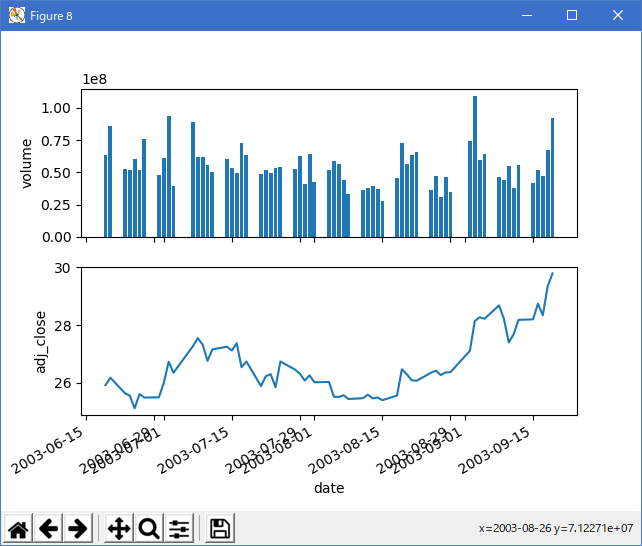Toggle the Pan axes tool

click(x=119, y=529)
